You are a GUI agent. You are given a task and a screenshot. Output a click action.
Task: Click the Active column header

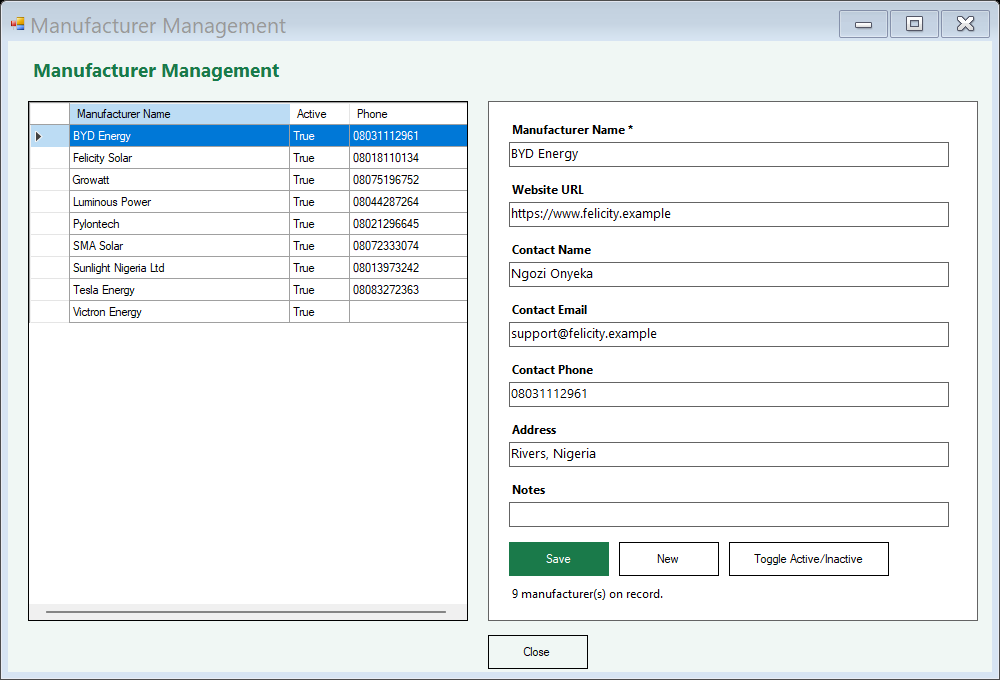coord(320,114)
